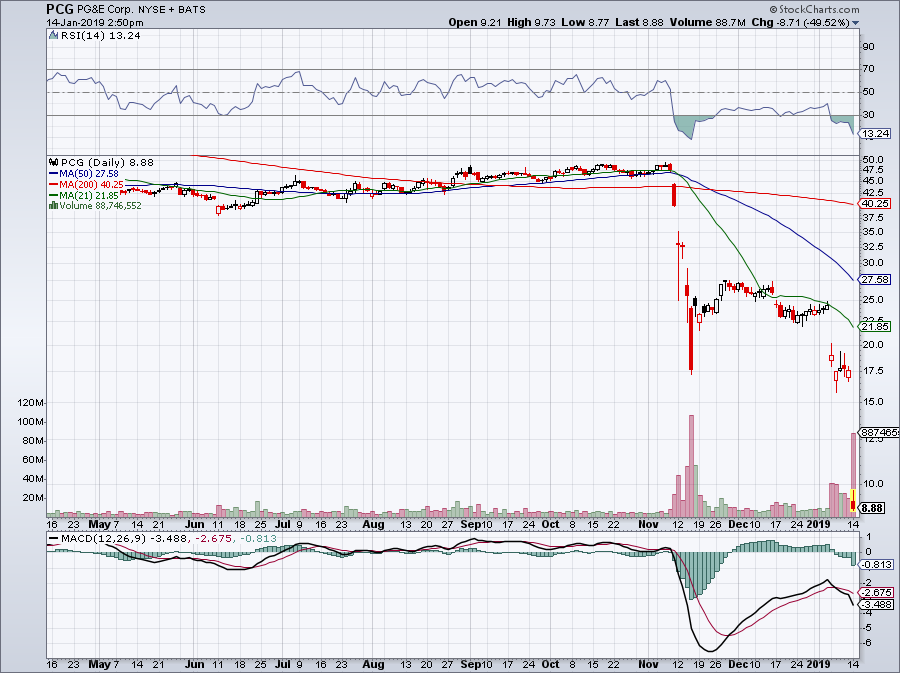
Task: Open the blue dropdown arrow beside Chg value
Action: [x=856, y=23]
